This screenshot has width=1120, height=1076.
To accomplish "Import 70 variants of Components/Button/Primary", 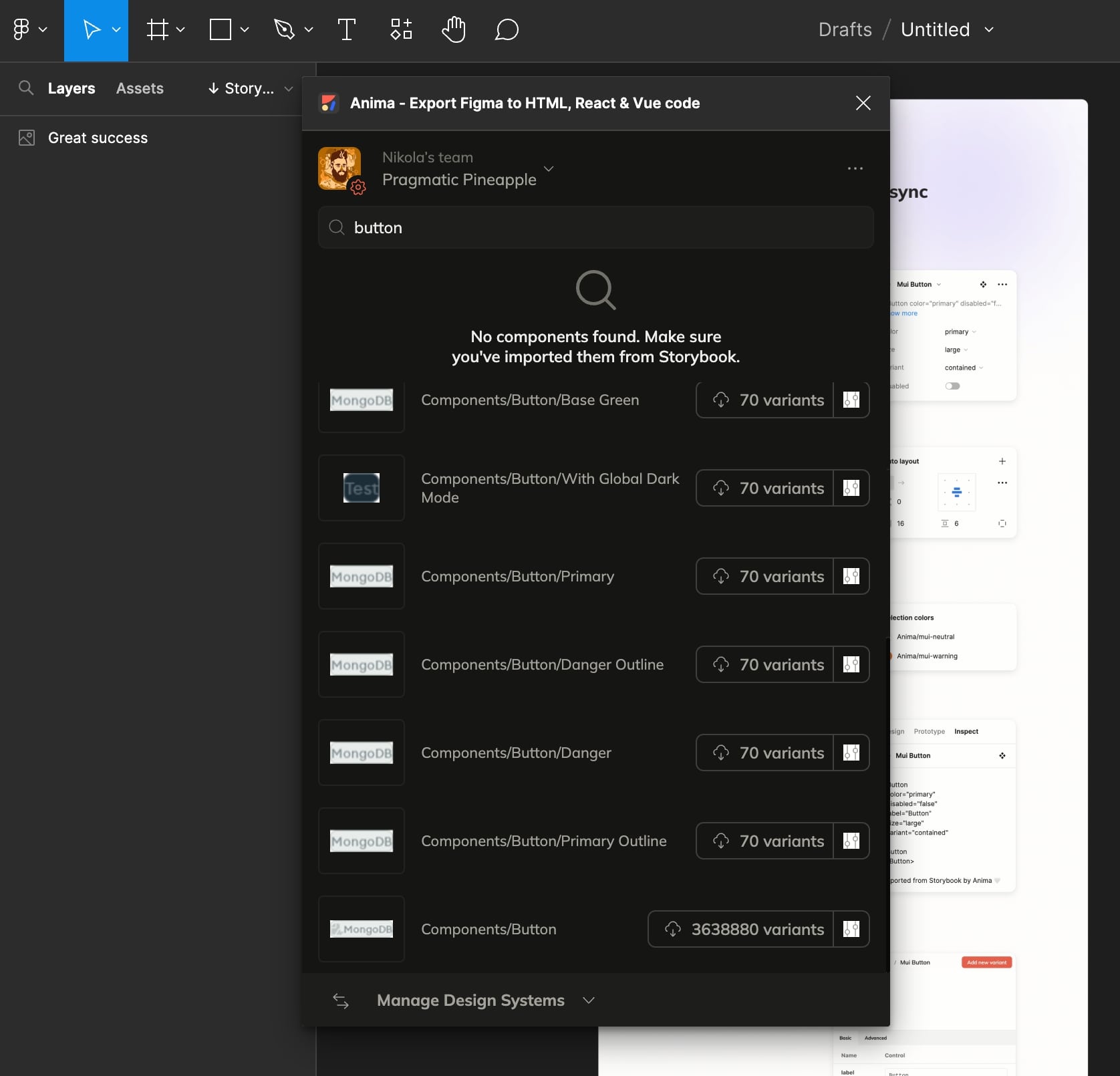I will (765, 576).
